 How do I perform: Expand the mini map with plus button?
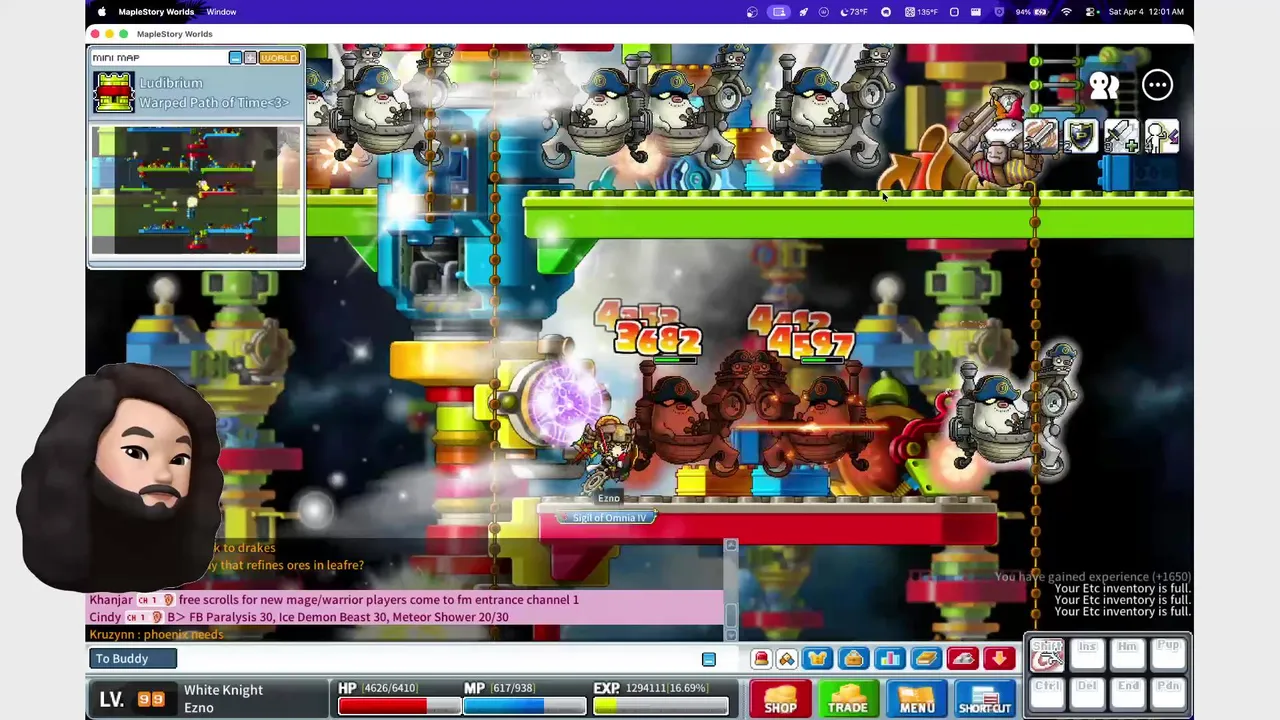click(250, 58)
